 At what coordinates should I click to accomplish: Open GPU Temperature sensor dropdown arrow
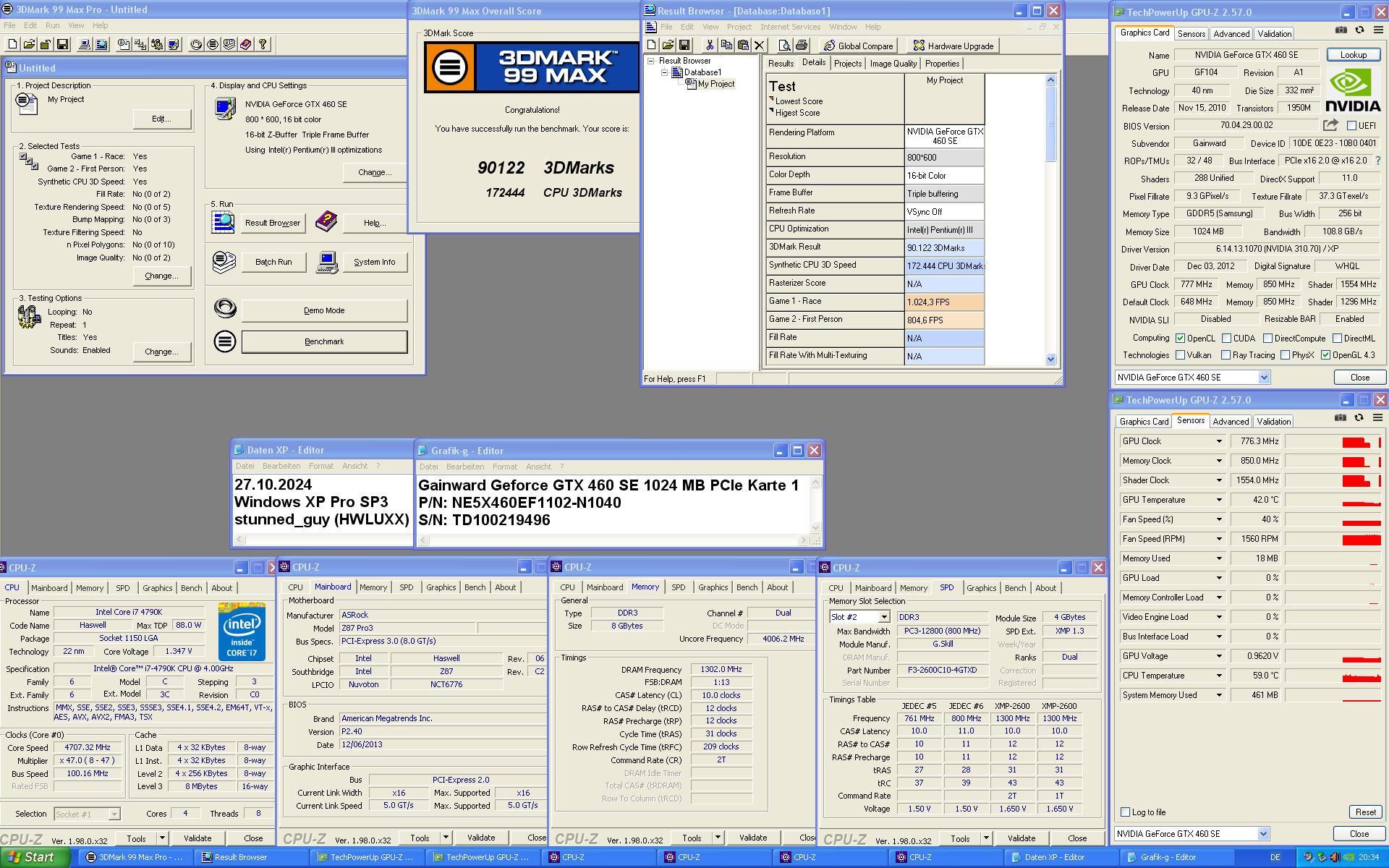1219,500
